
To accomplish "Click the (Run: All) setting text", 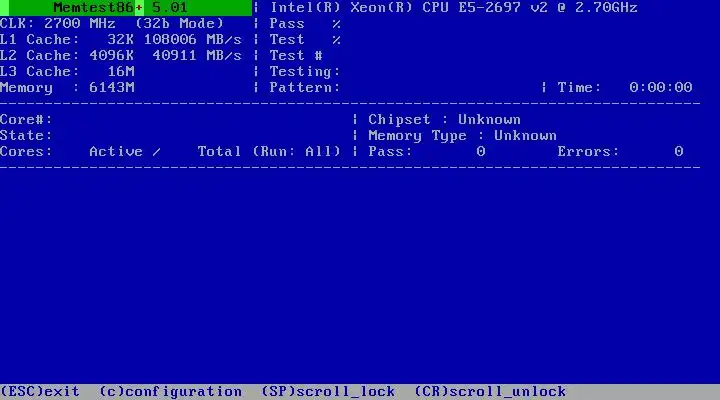I will (x=296, y=152).
